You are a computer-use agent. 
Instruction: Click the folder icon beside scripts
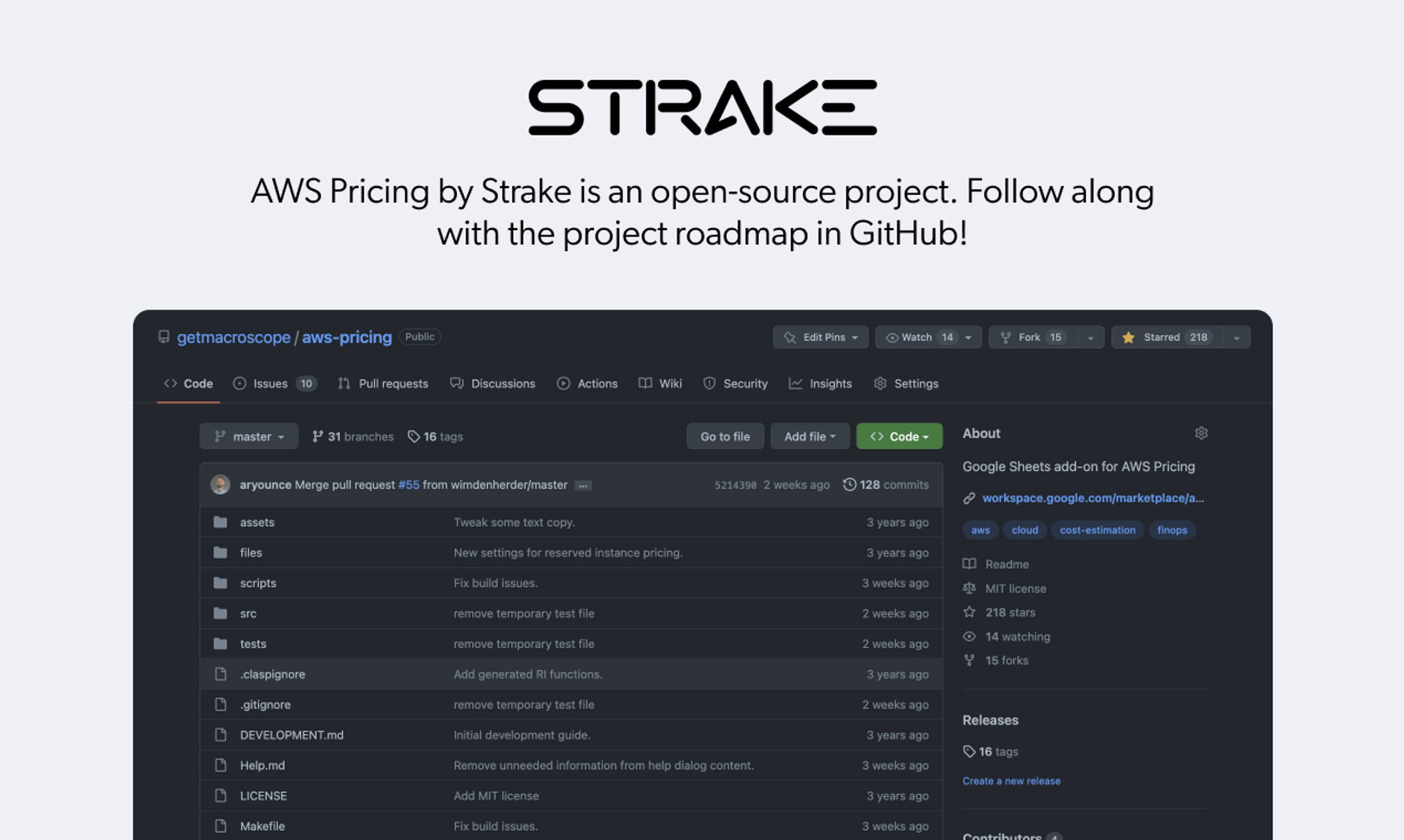tap(220, 583)
